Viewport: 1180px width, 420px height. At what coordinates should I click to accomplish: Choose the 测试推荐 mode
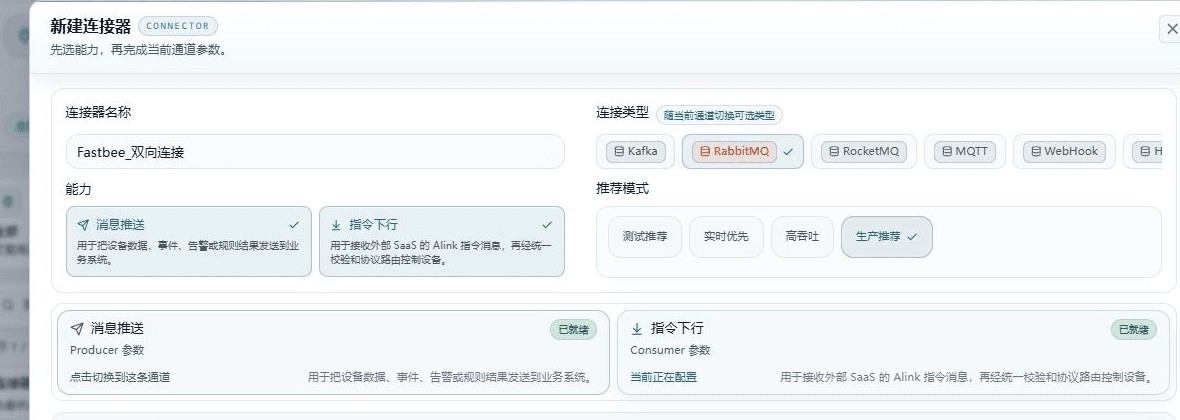645,237
